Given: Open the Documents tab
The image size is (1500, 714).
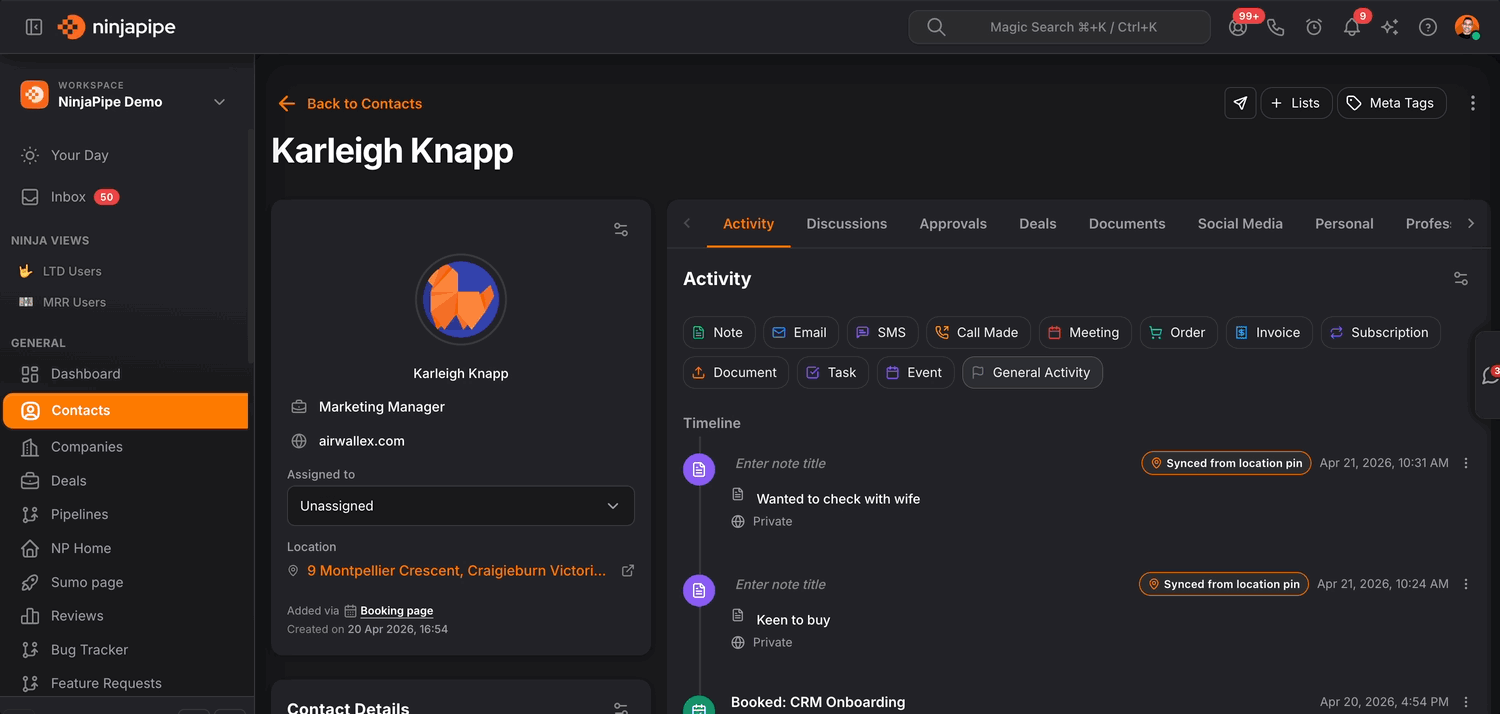Looking at the screenshot, I should pyautogui.click(x=1126, y=224).
